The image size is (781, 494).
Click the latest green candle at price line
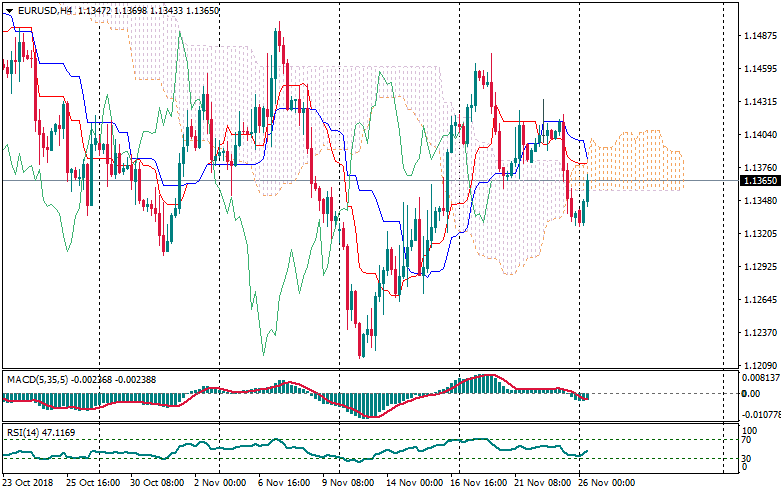pos(586,190)
